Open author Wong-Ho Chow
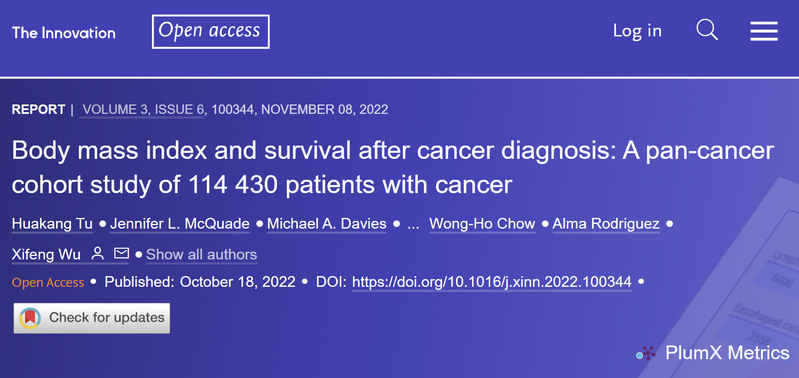Screen dimensions: 799x378 (482, 224)
